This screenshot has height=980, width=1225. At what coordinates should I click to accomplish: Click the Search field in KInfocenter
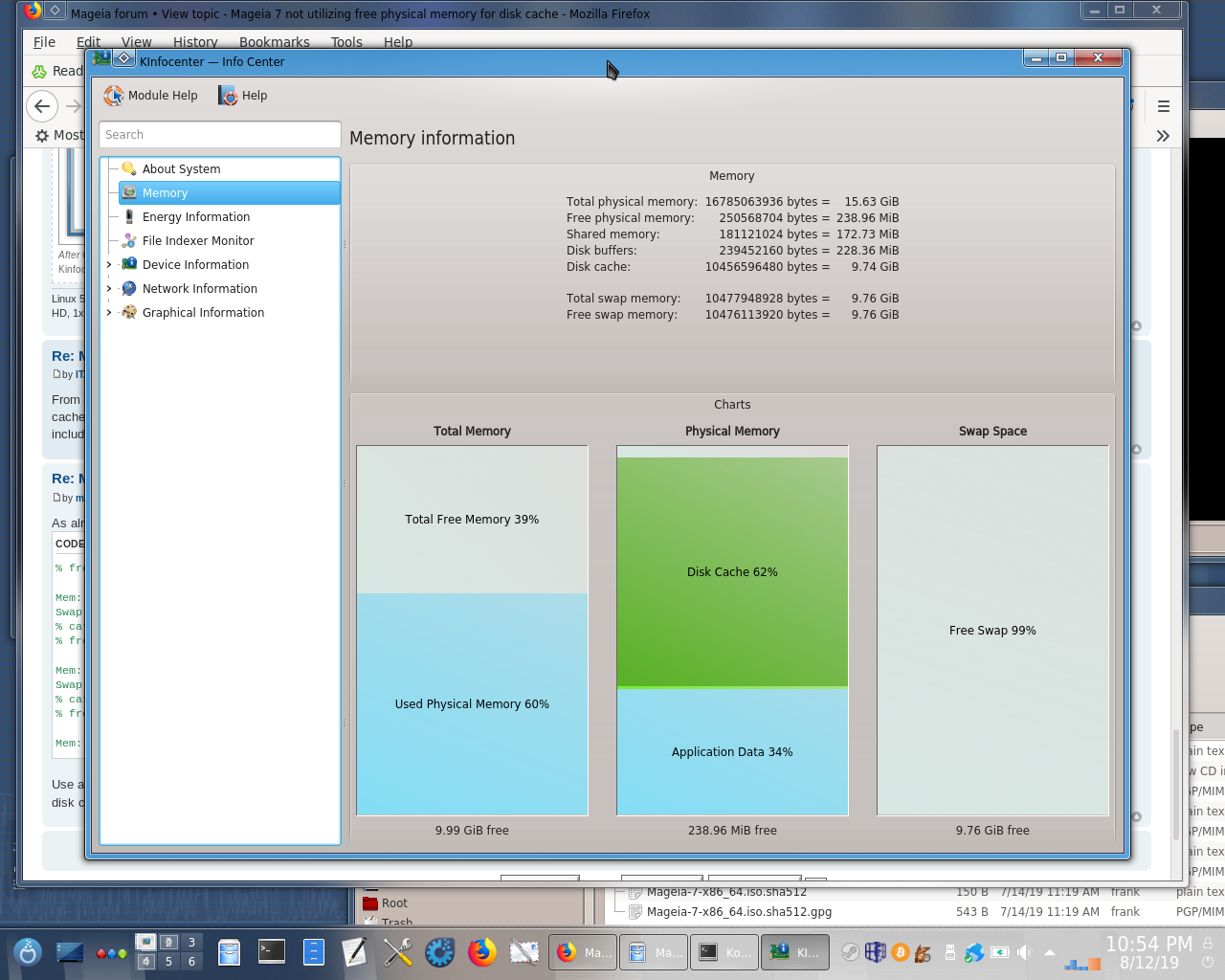point(220,135)
